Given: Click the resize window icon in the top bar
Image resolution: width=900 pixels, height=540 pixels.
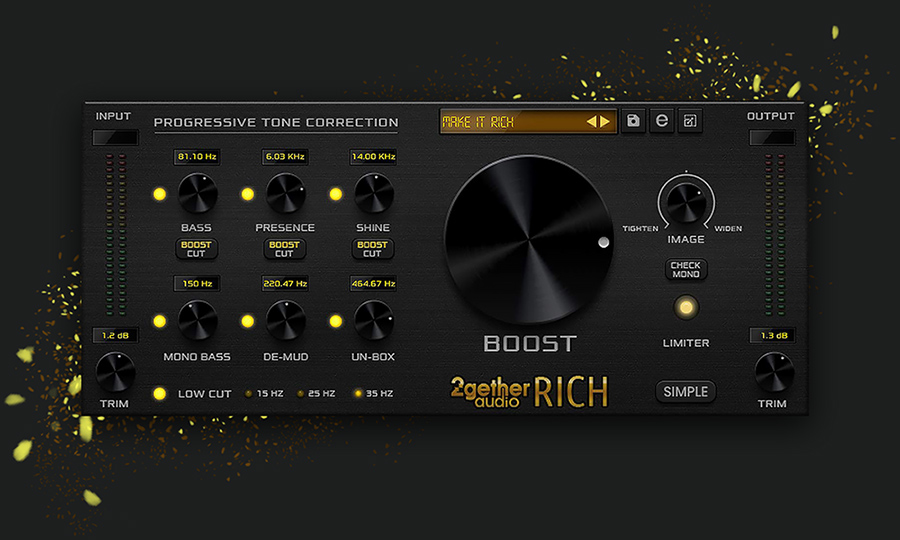Looking at the screenshot, I should pyautogui.click(x=689, y=121).
